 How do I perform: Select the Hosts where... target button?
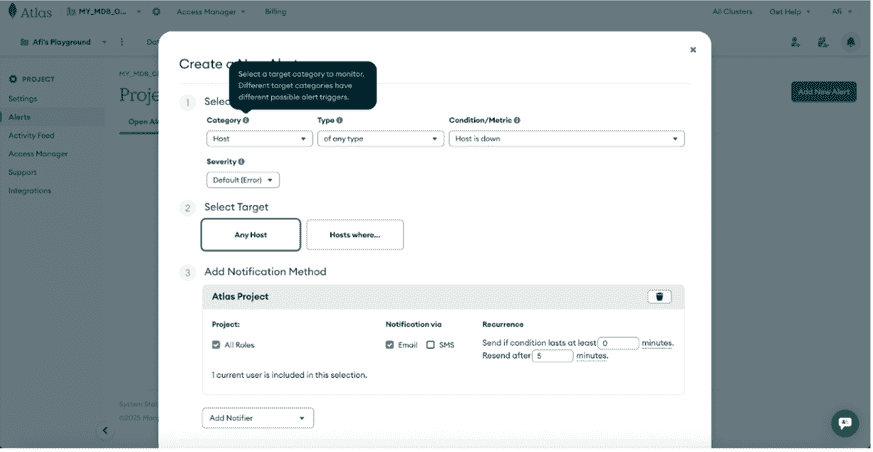click(x=355, y=235)
